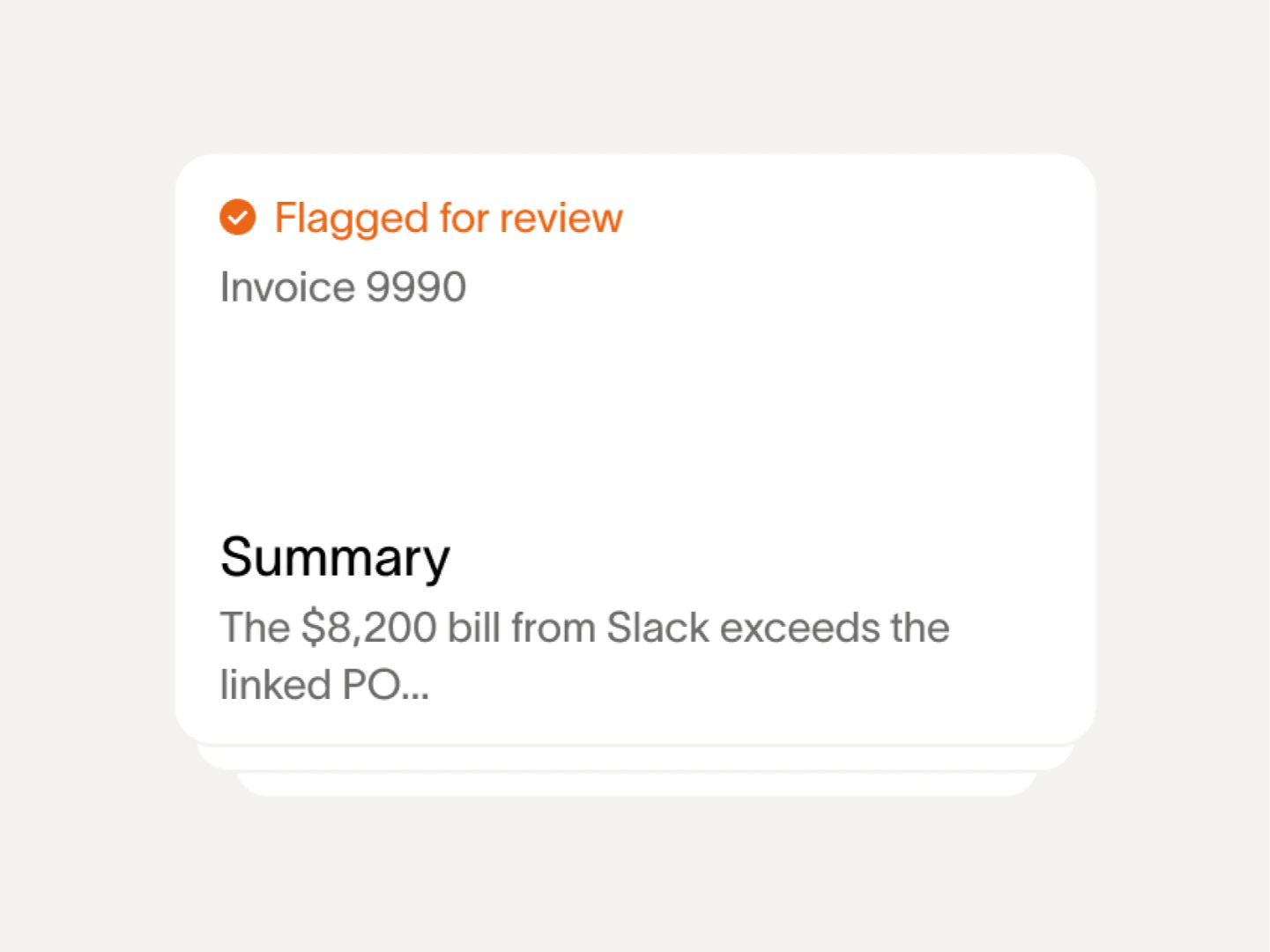Click the word "Flagged" in the header
Screen dimensions: 1270x952
351,218
